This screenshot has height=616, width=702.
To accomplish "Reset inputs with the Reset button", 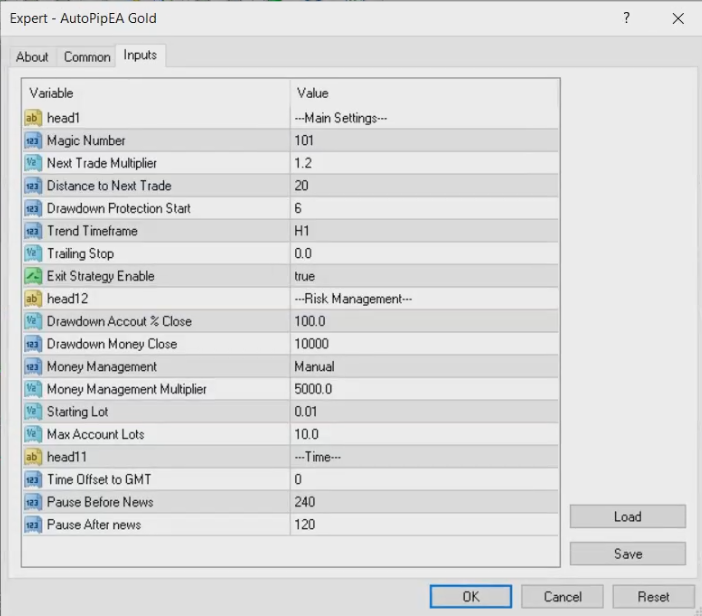I will (653, 597).
